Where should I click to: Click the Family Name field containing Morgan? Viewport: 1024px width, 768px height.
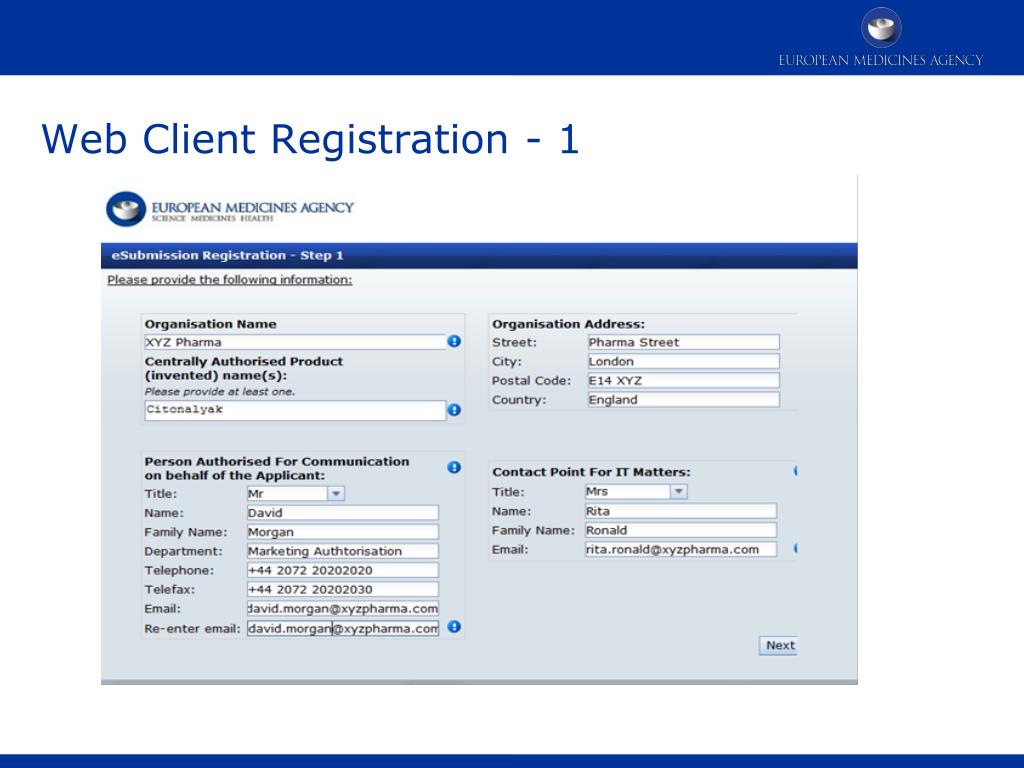[x=343, y=532]
